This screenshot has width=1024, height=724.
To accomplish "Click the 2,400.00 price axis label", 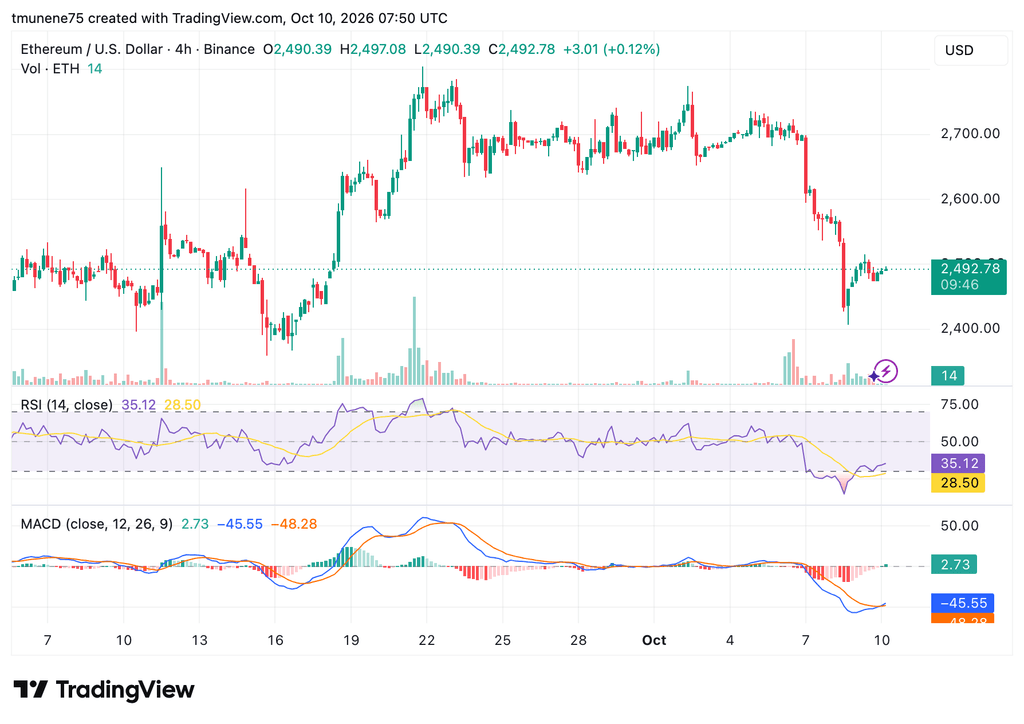I will coord(970,328).
